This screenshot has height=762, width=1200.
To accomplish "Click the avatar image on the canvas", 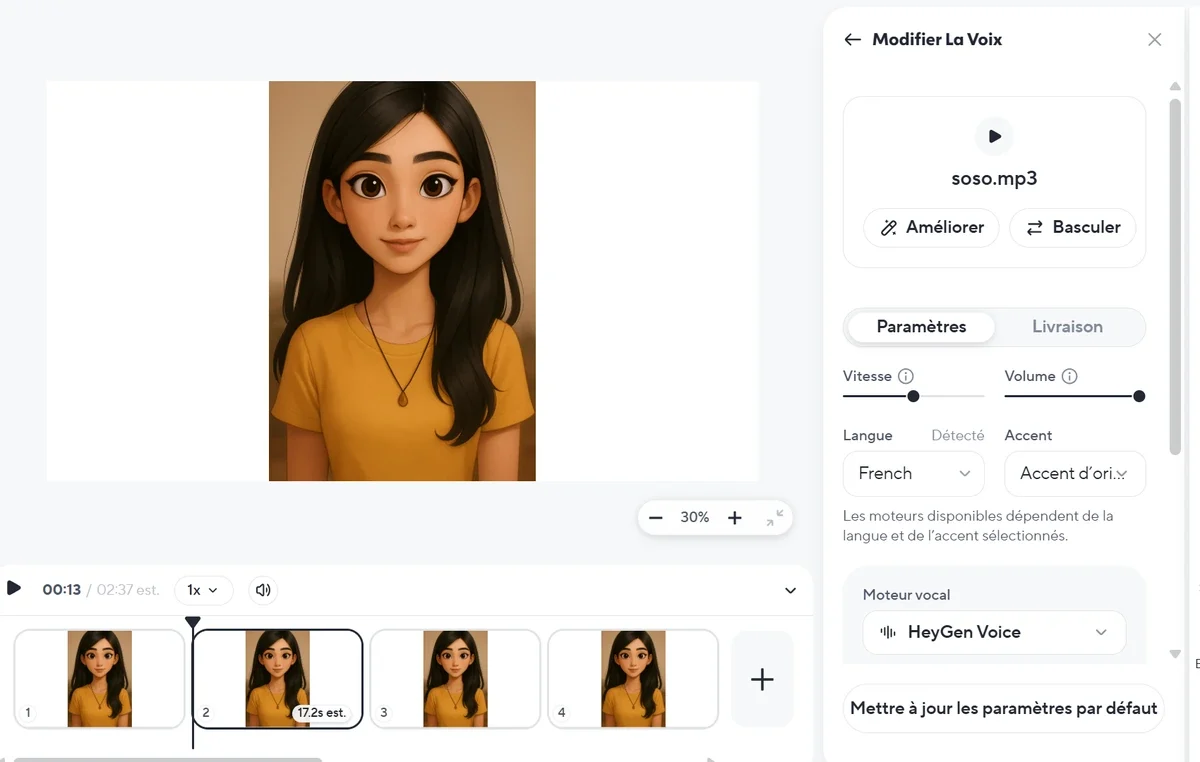I will (x=402, y=281).
